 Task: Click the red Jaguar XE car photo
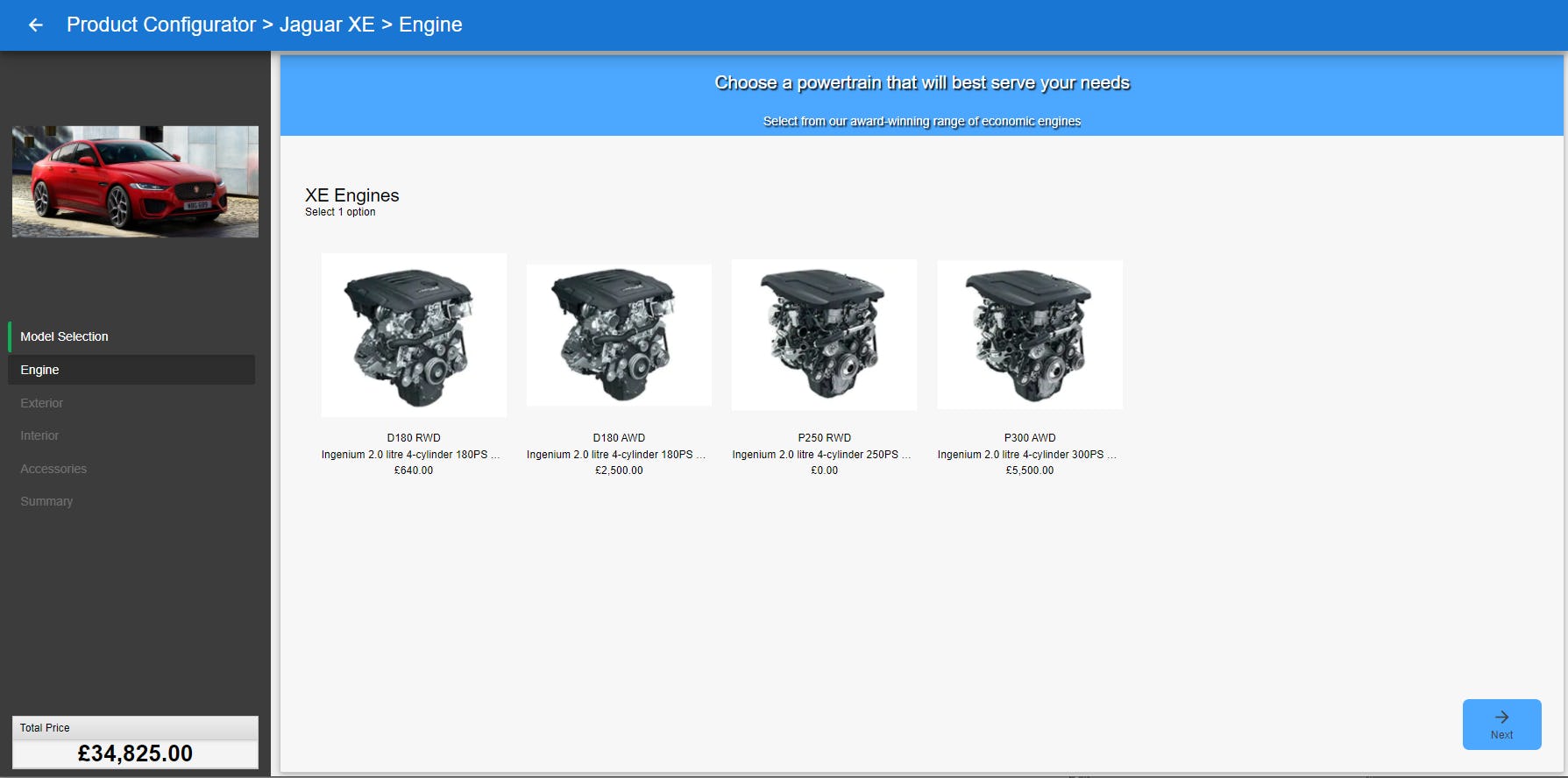[135, 181]
